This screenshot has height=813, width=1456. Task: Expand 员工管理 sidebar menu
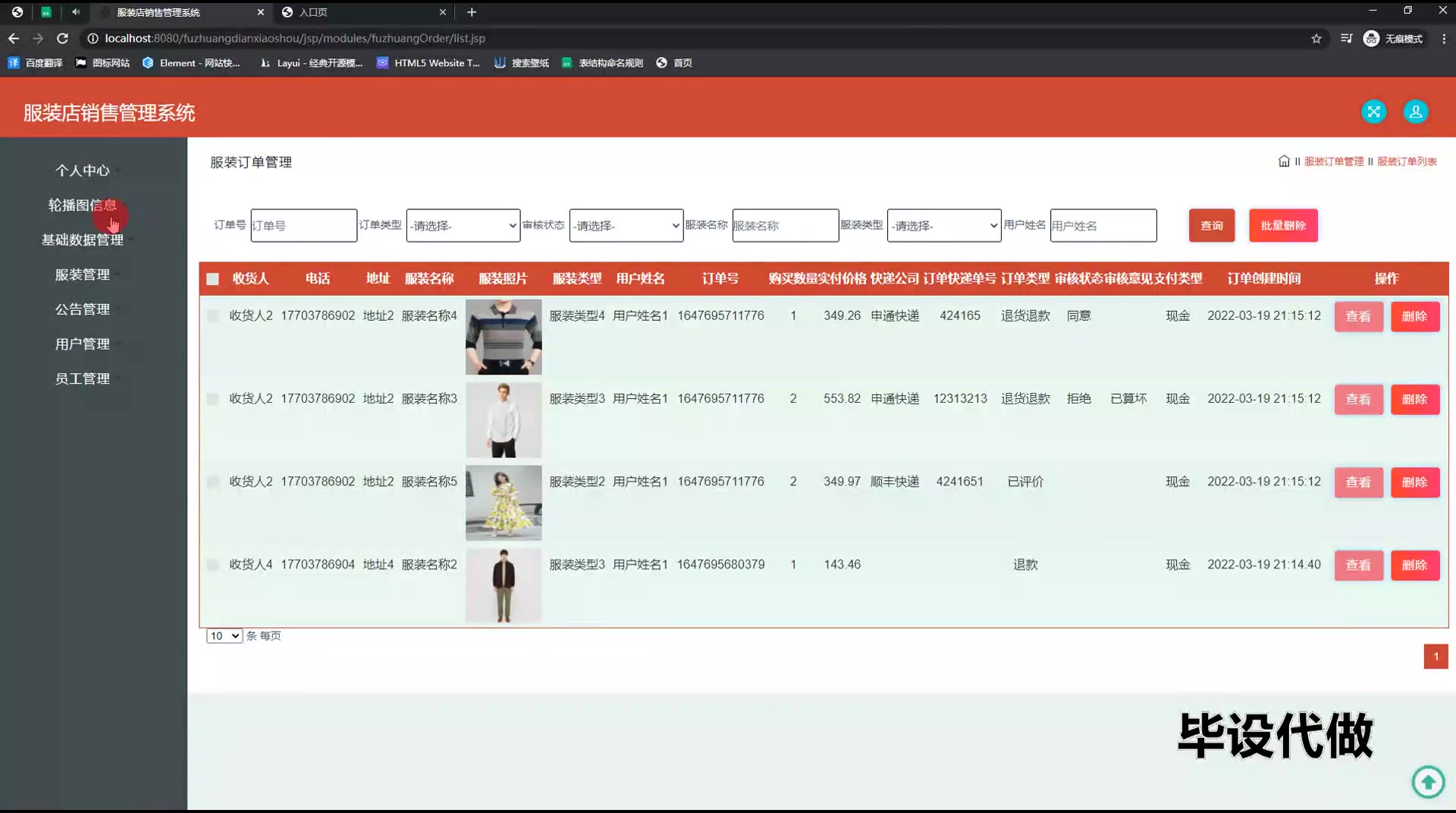click(82, 378)
